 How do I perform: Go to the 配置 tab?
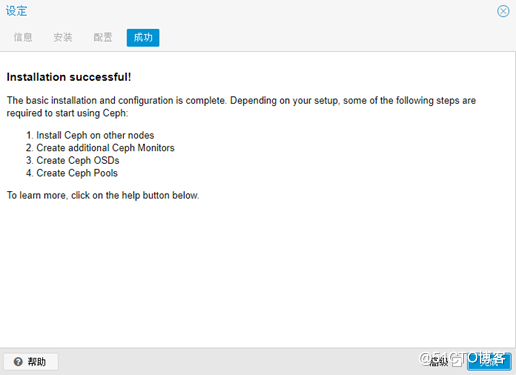pos(103,37)
